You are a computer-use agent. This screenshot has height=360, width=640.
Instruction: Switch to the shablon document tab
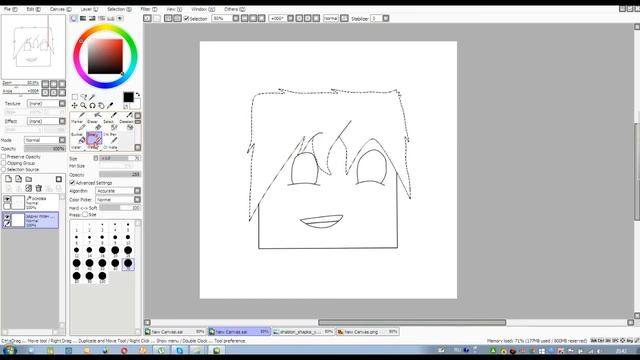303,332
